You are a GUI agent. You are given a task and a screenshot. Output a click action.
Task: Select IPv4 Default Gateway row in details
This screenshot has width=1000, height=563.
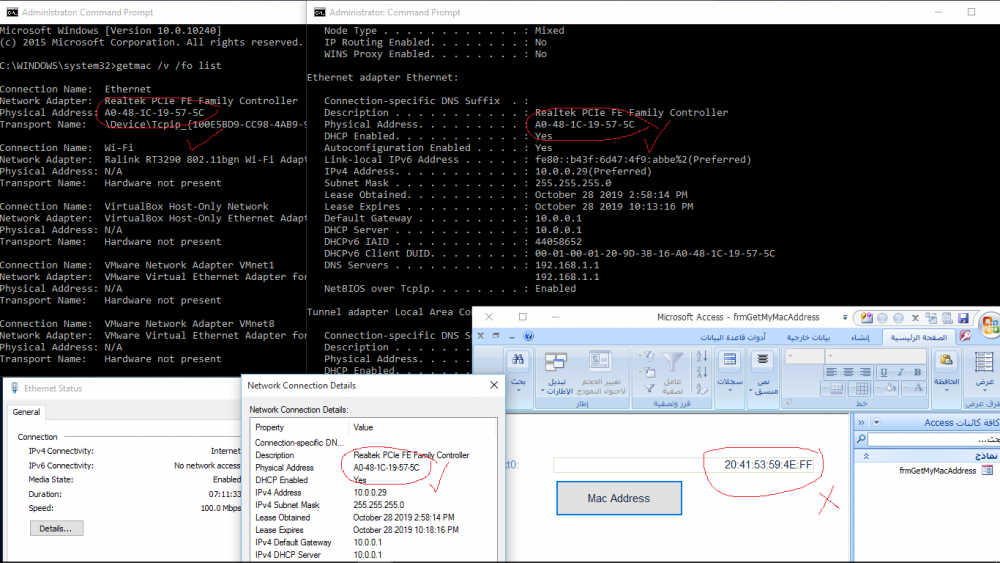(x=373, y=543)
